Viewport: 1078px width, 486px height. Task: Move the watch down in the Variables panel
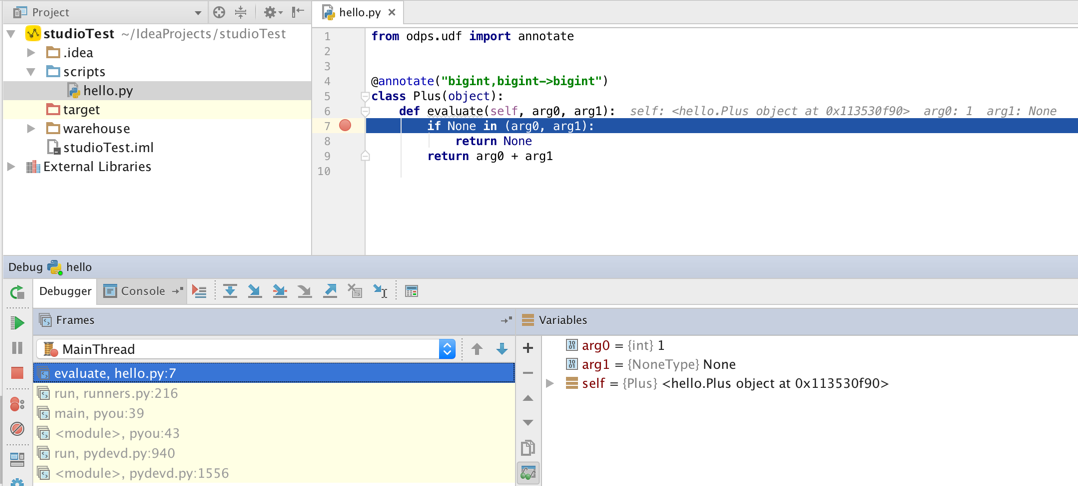(528, 422)
